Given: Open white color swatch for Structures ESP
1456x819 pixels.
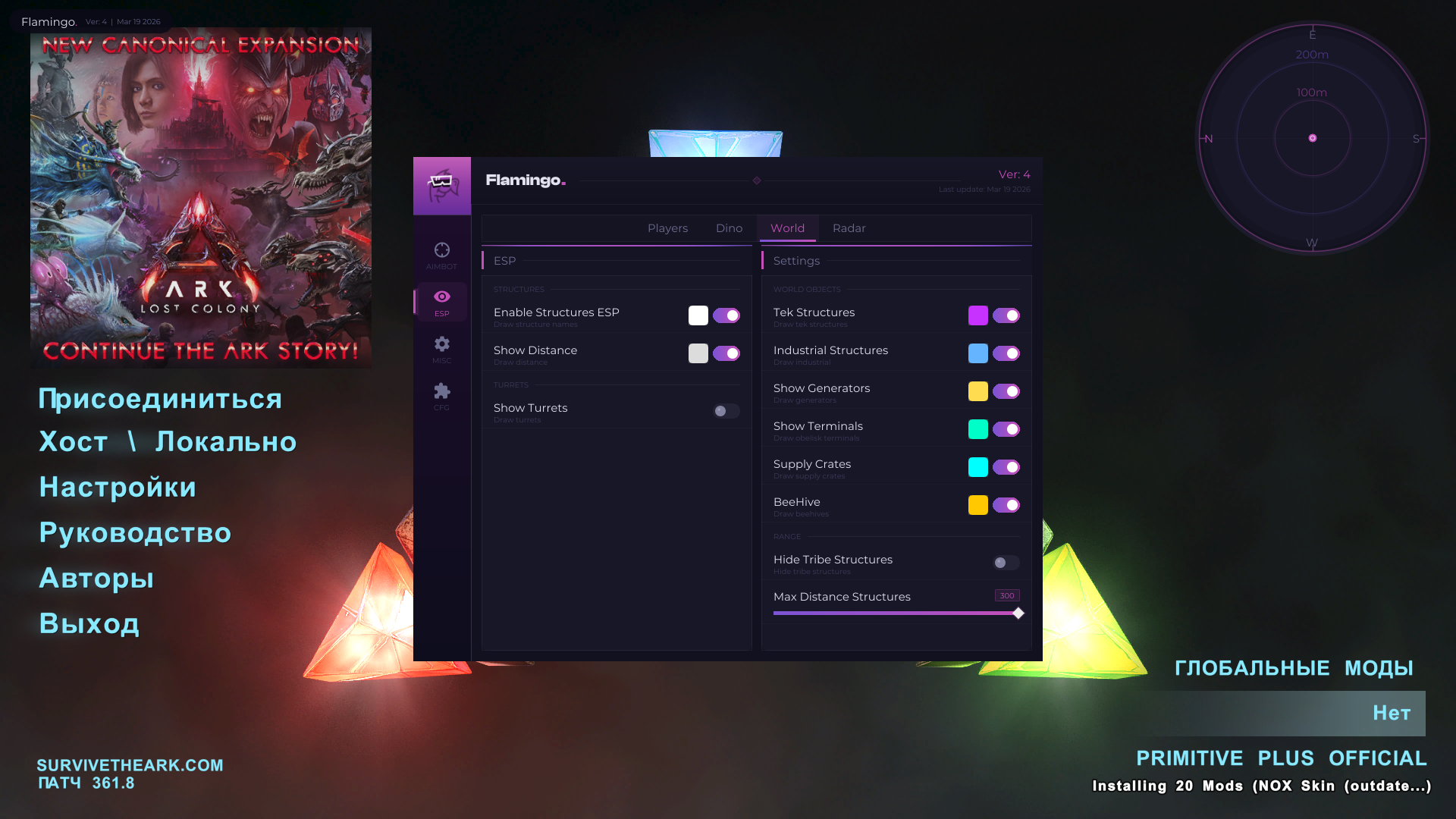Looking at the screenshot, I should pos(698,315).
